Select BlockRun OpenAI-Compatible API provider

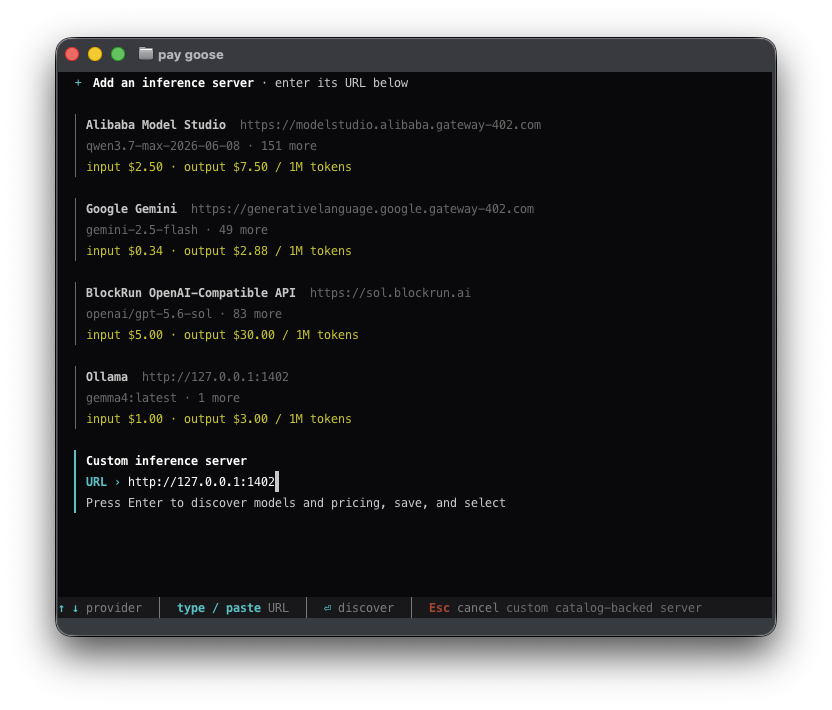[190, 292]
